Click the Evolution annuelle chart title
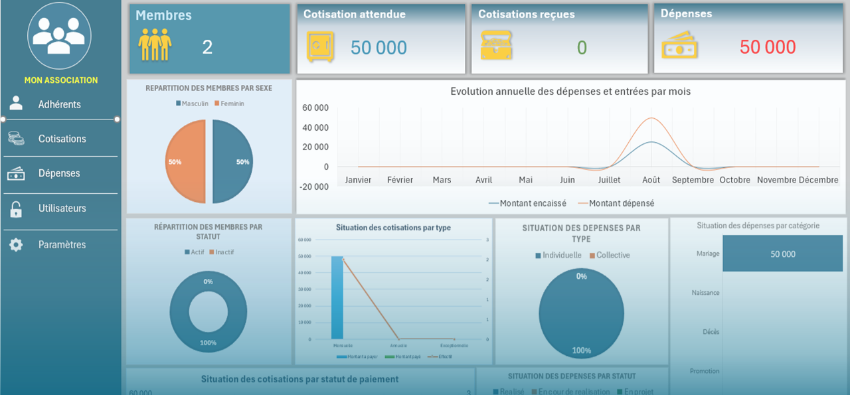This screenshot has height=395, width=850. click(x=570, y=92)
